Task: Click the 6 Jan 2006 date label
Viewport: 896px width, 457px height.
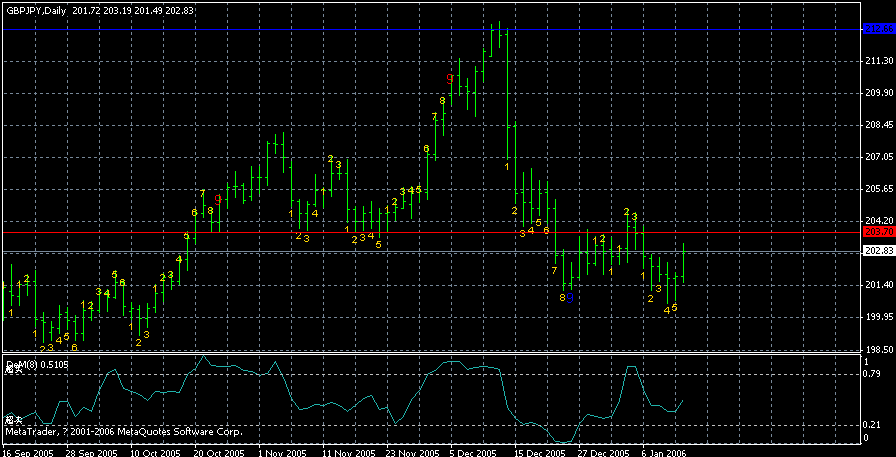Action: pos(661,452)
